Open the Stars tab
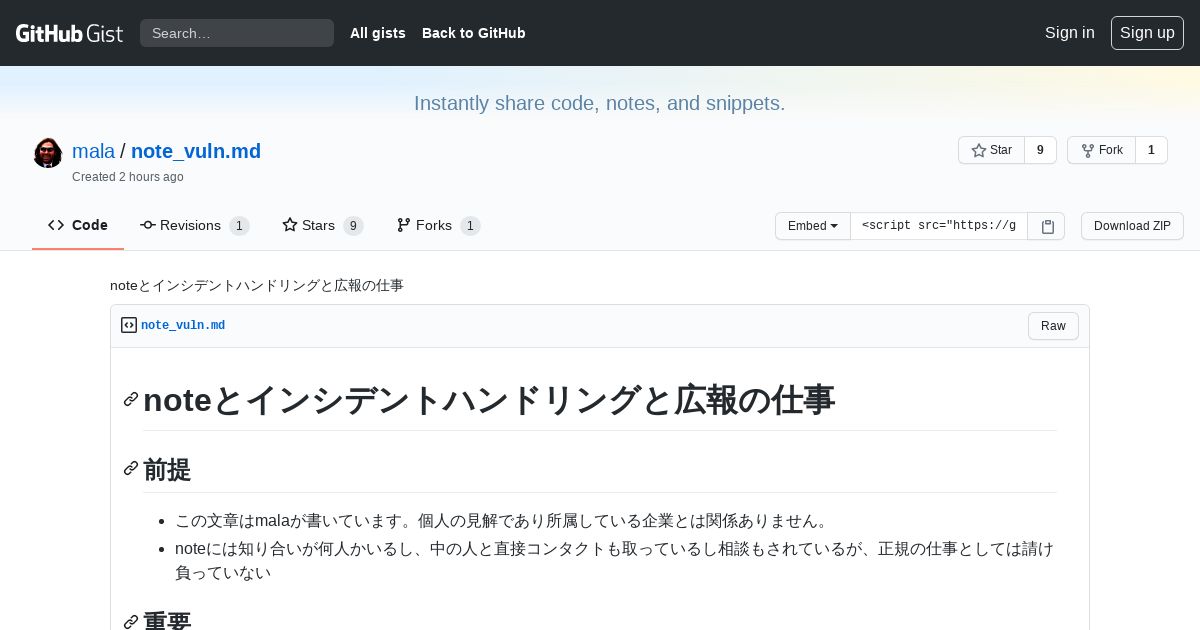This screenshot has height=630, width=1200. (322, 225)
